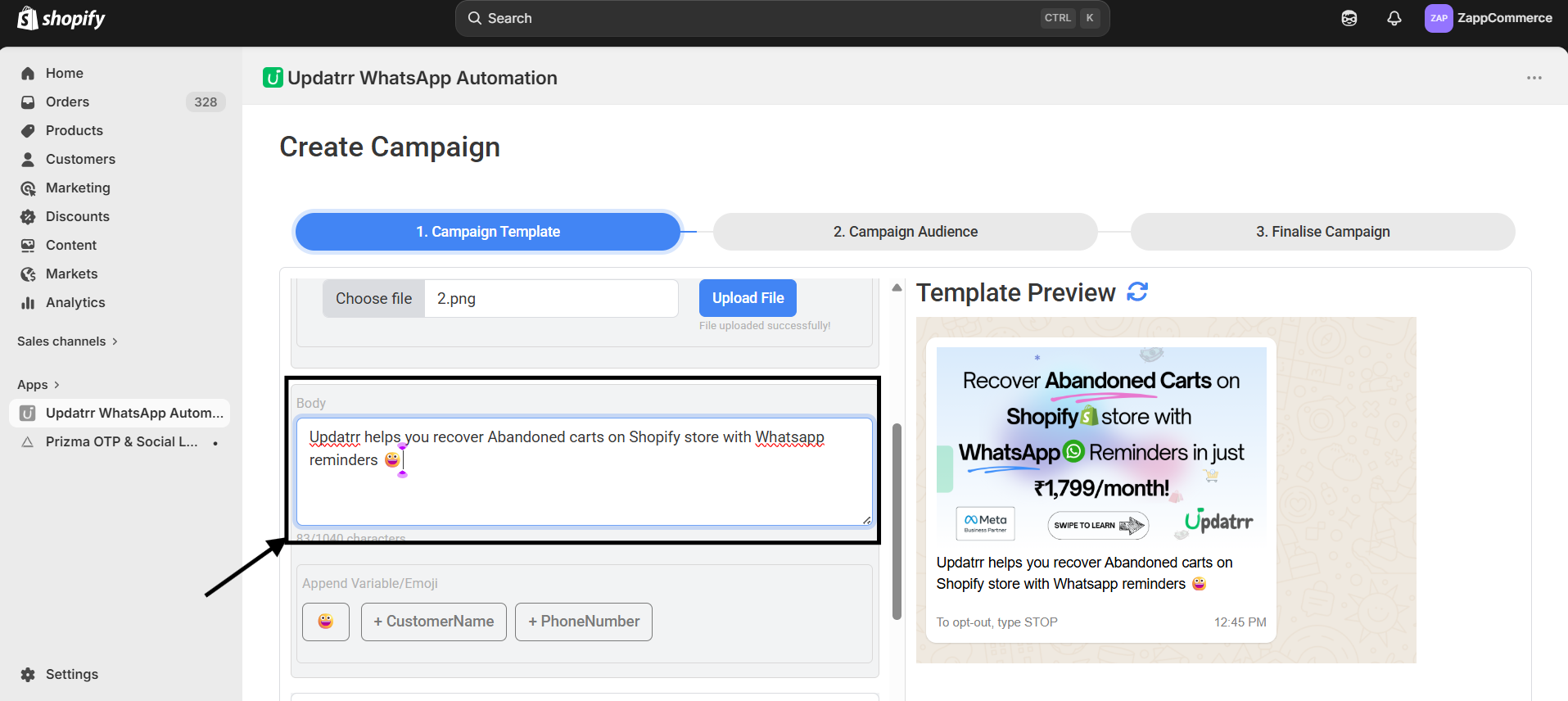Go to the Campaign Audience step
The width and height of the screenshot is (1568, 701).
[x=905, y=232]
